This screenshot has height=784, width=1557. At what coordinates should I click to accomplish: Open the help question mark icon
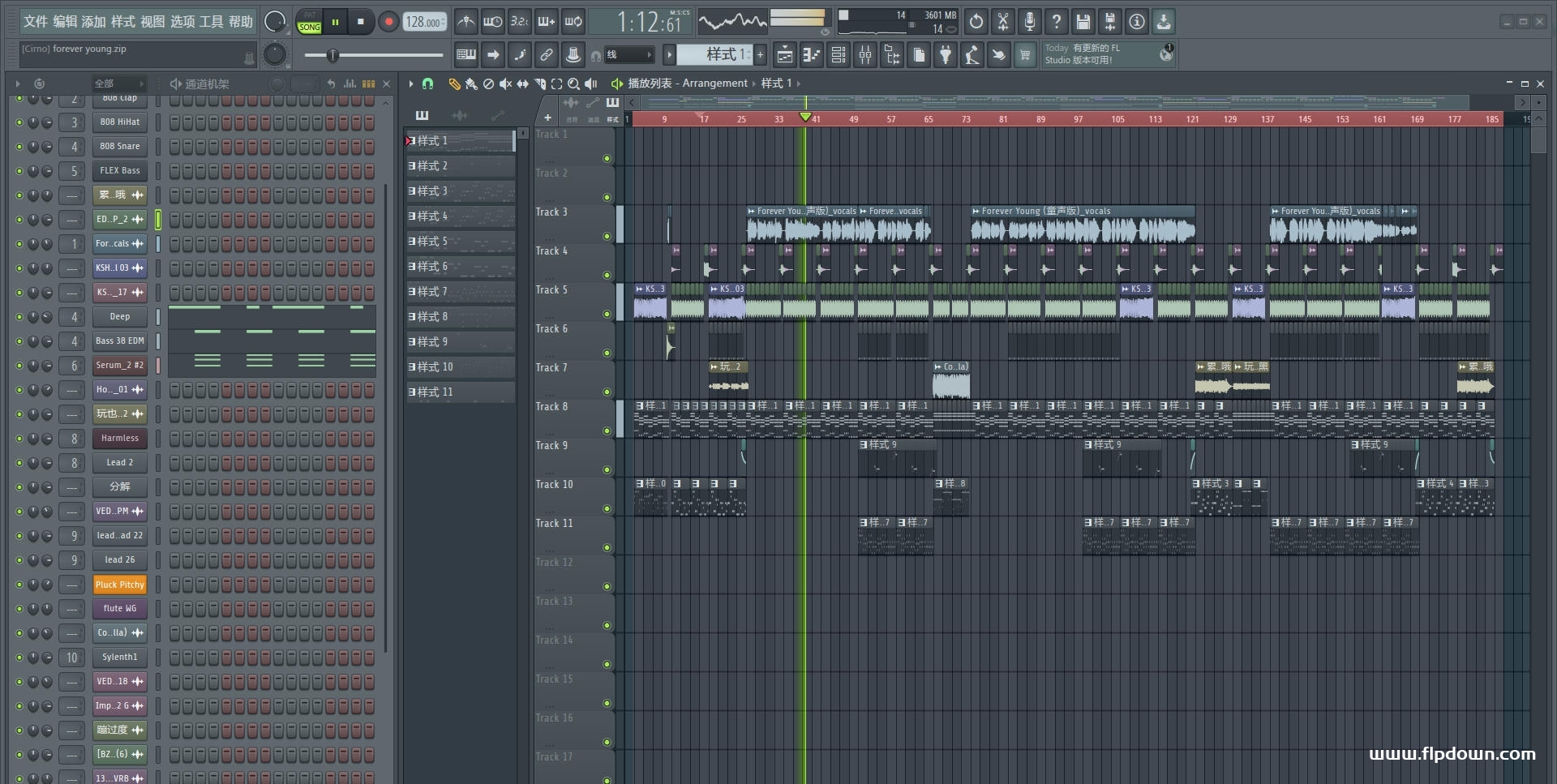1057,22
